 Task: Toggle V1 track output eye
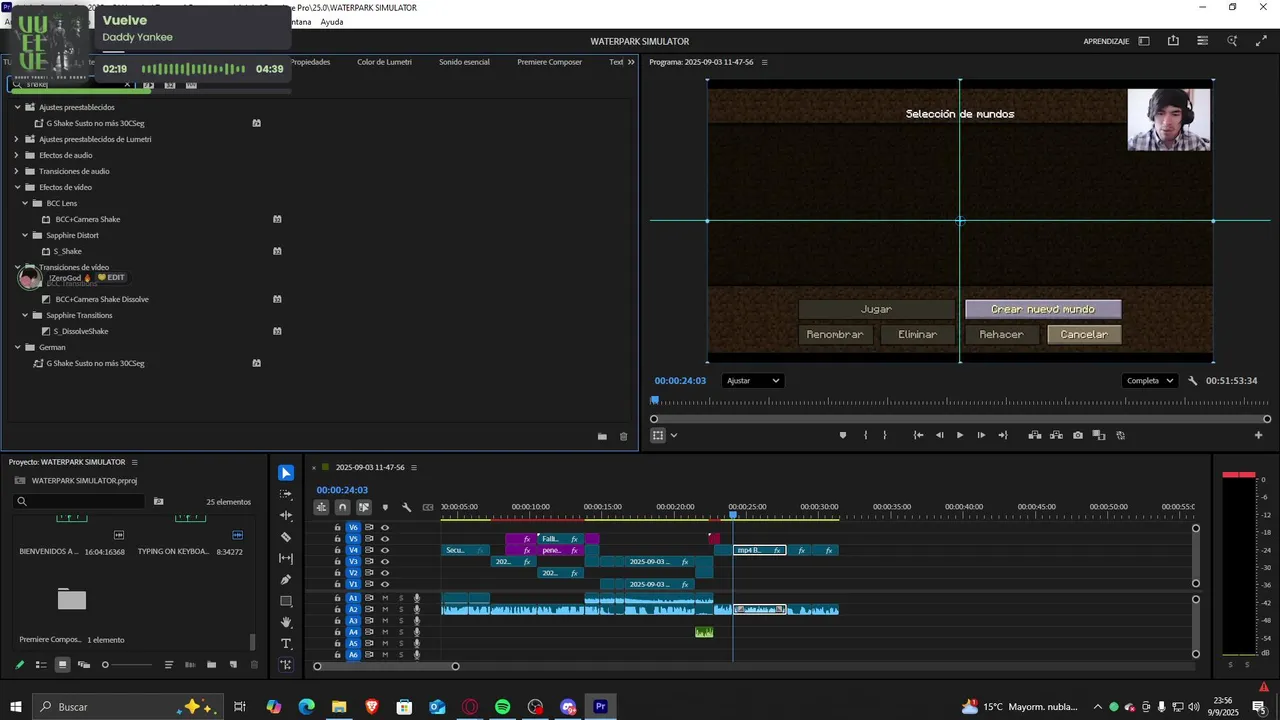(x=385, y=584)
